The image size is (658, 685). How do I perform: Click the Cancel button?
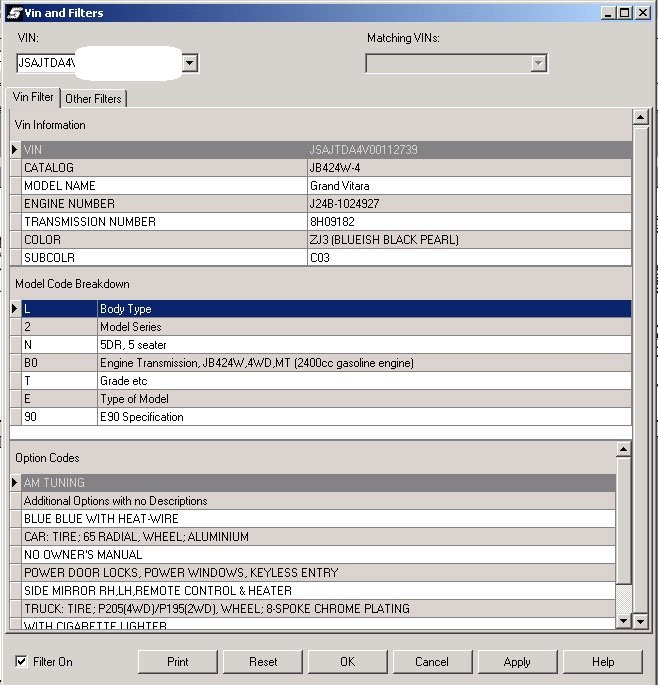click(x=432, y=661)
